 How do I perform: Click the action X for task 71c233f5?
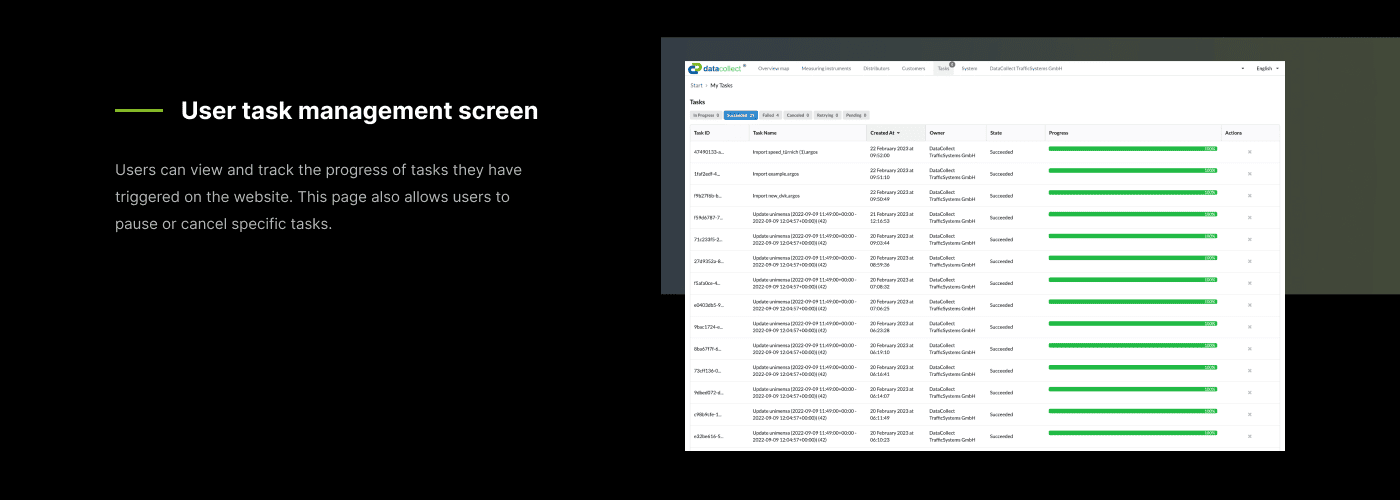(1249, 240)
